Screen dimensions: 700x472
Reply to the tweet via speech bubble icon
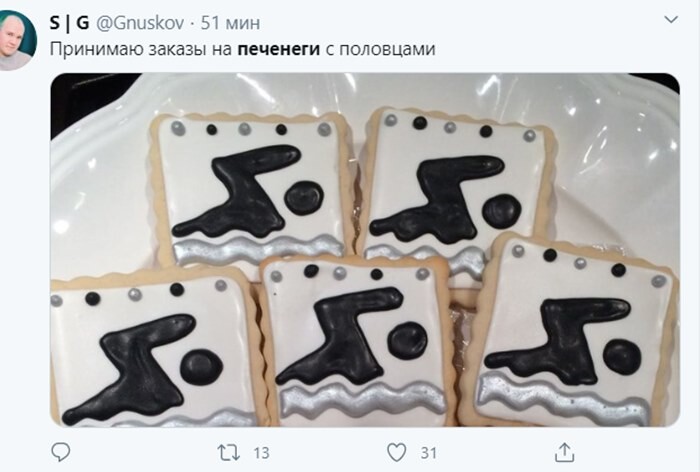pyautogui.click(x=61, y=452)
